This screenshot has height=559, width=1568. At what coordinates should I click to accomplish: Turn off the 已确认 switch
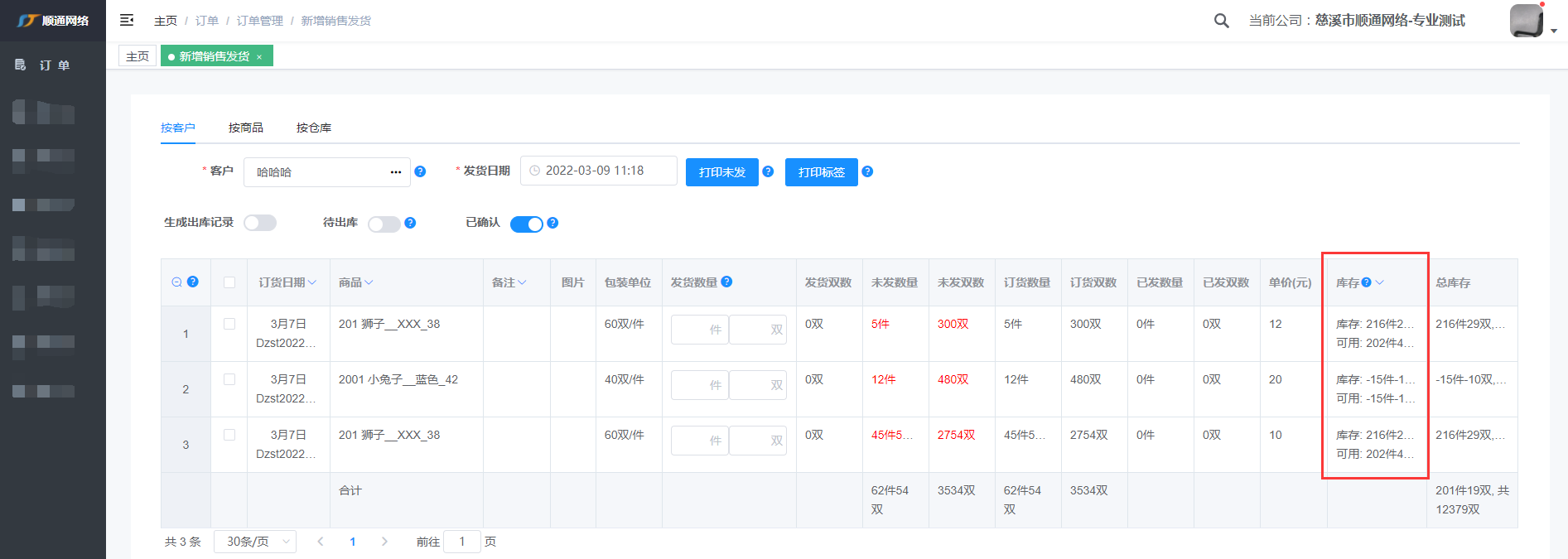pos(526,224)
